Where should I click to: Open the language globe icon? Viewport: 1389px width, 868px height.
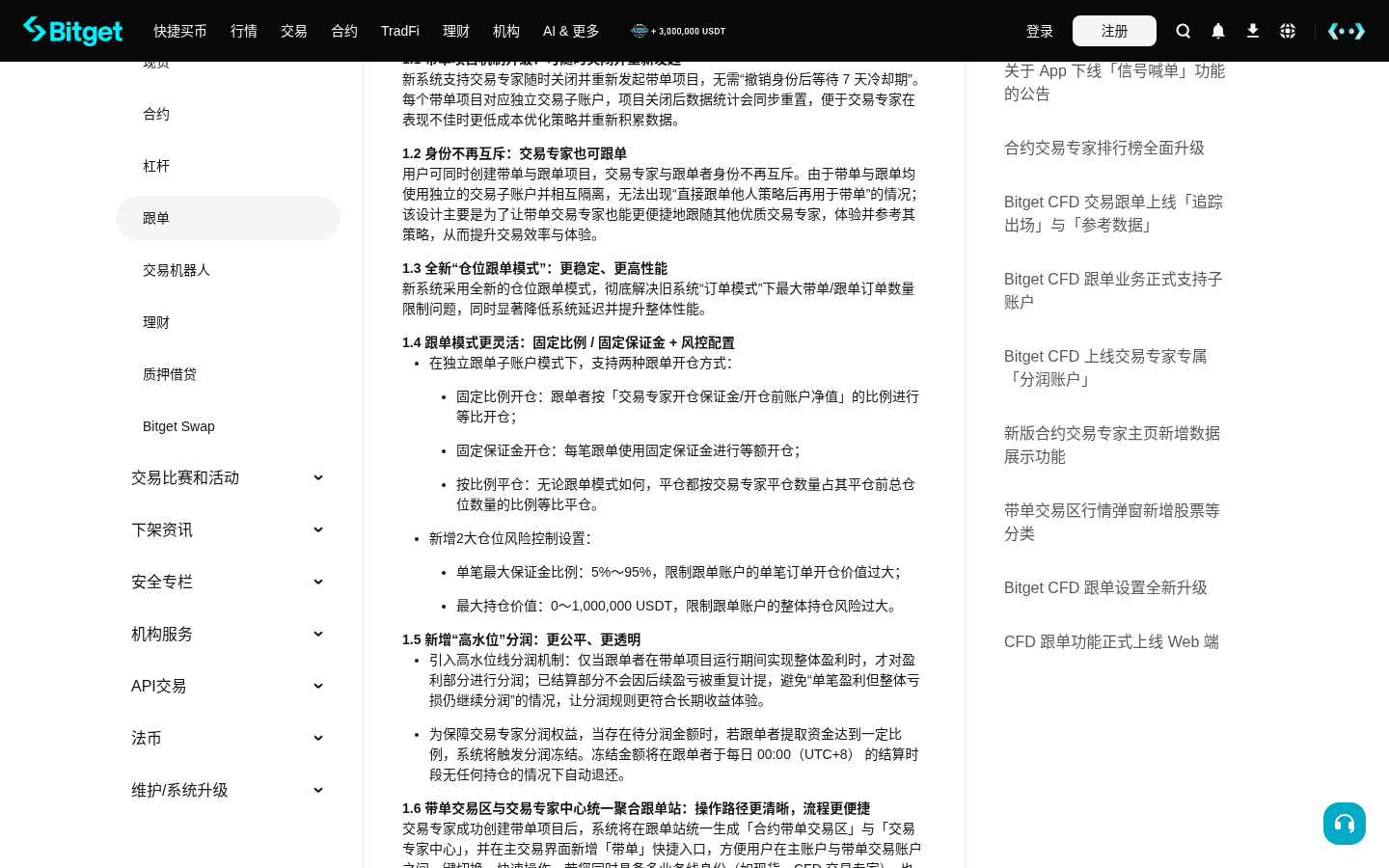click(x=1288, y=31)
